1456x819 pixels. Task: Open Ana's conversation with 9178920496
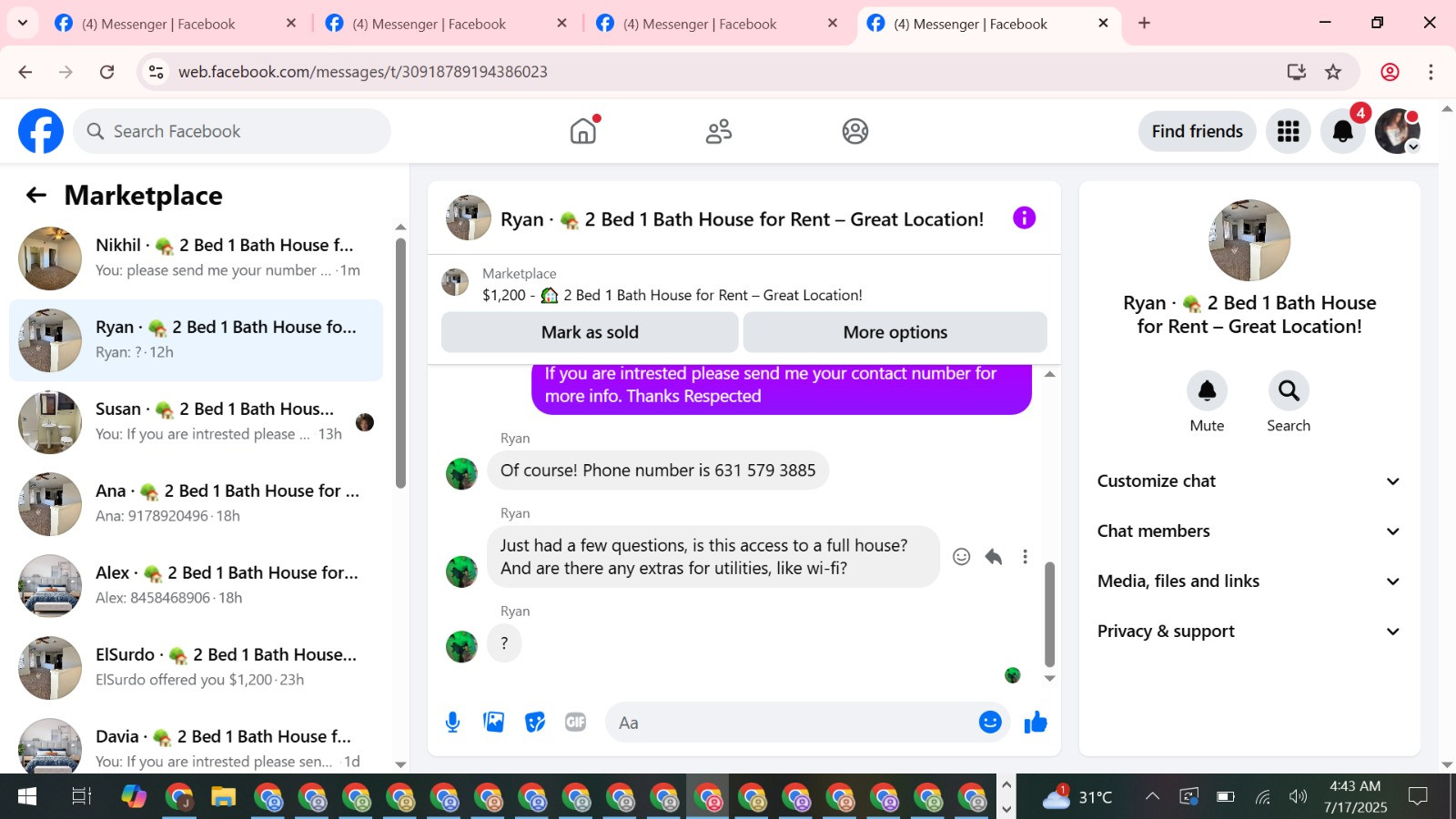pyautogui.click(x=196, y=504)
